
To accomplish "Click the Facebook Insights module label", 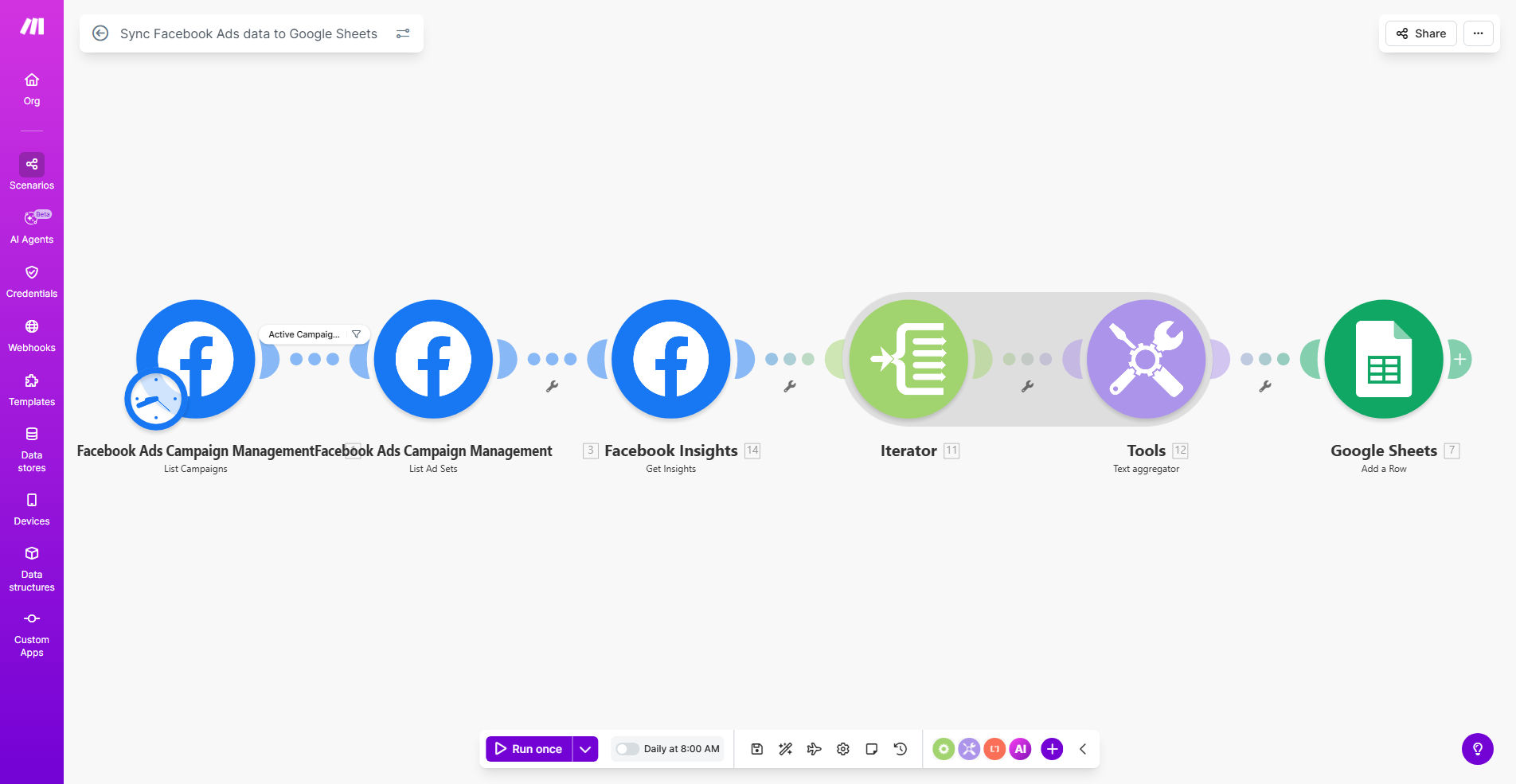I will point(671,451).
